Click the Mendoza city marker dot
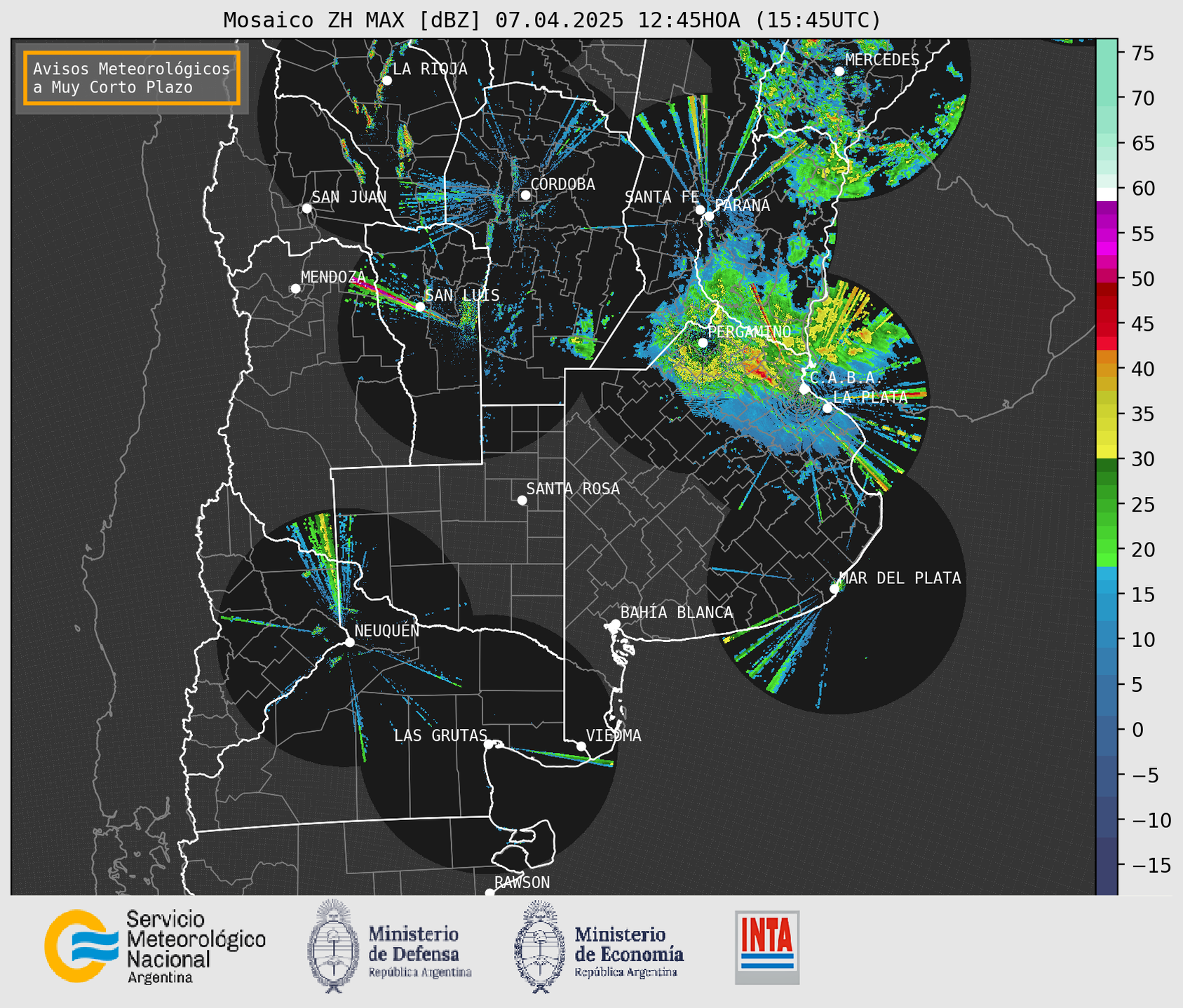The image size is (1183, 1008). point(295,289)
